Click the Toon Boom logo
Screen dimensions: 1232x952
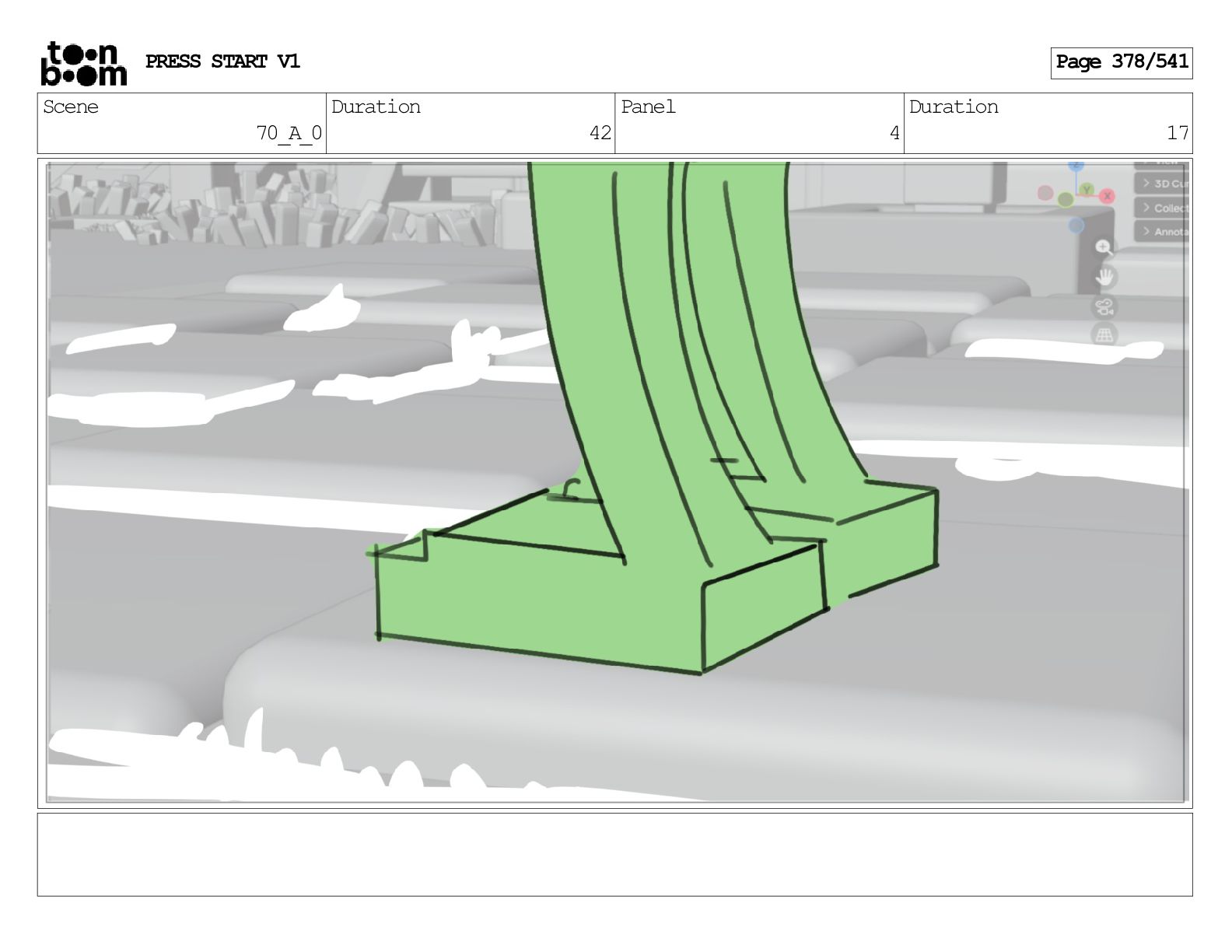coord(83,63)
